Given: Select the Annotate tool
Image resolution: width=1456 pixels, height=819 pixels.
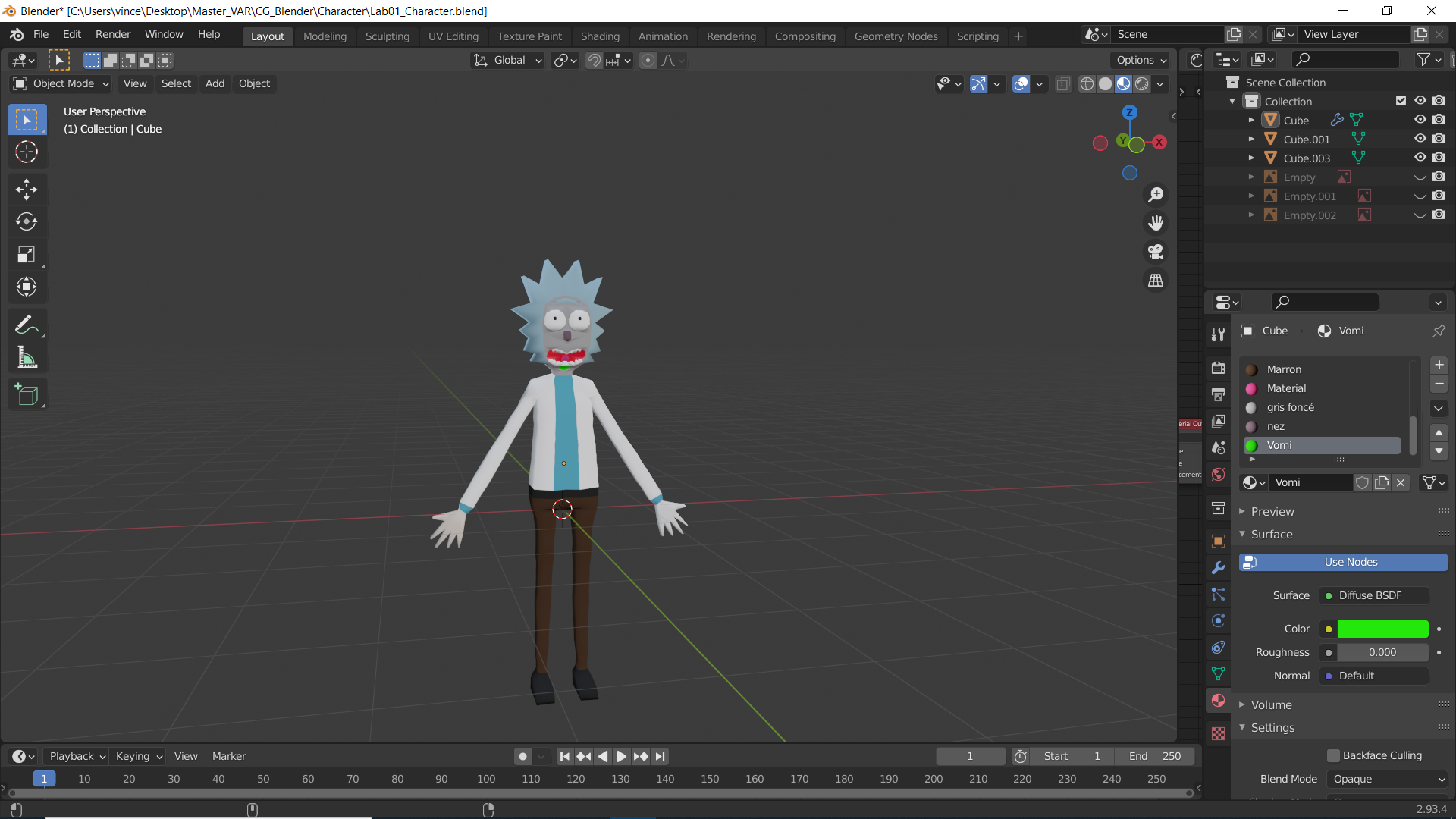Looking at the screenshot, I should pyautogui.click(x=27, y=325).
